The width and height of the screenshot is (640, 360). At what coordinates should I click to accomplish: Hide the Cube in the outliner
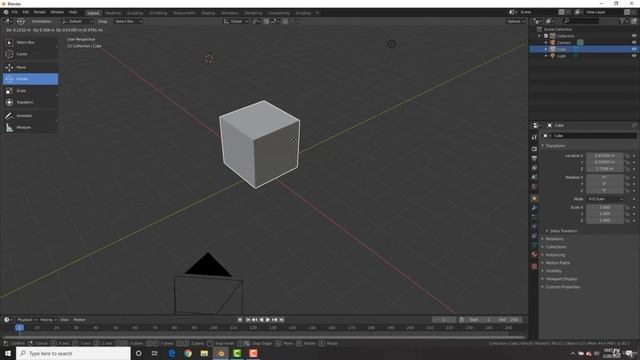634,49
